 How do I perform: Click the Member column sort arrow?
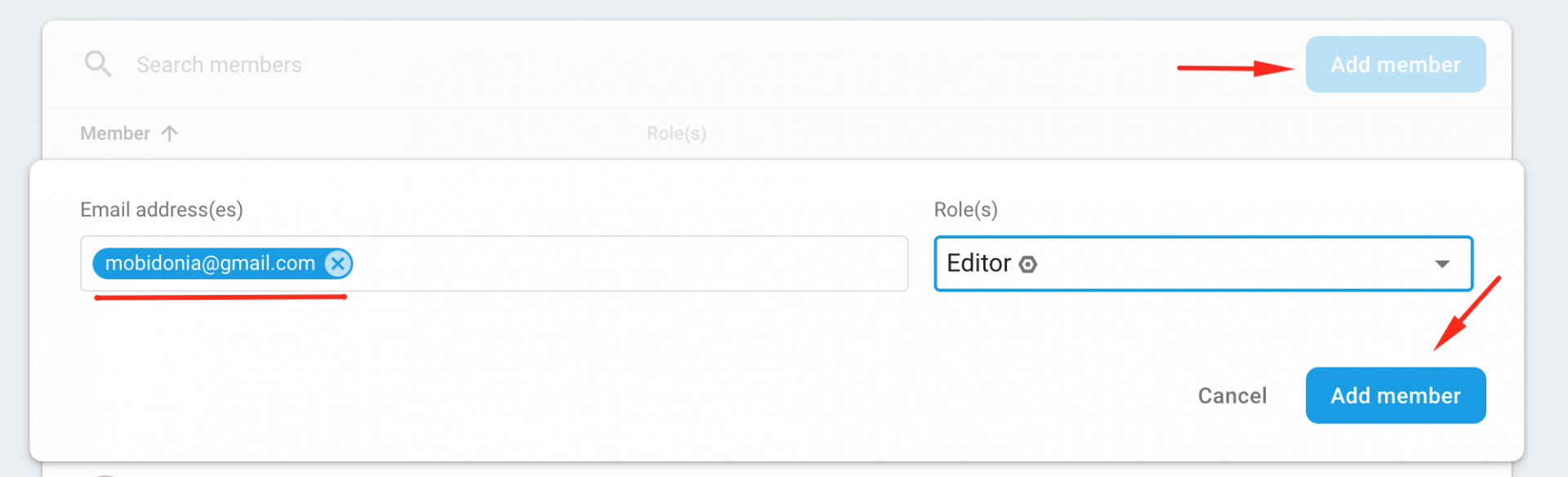169,133
